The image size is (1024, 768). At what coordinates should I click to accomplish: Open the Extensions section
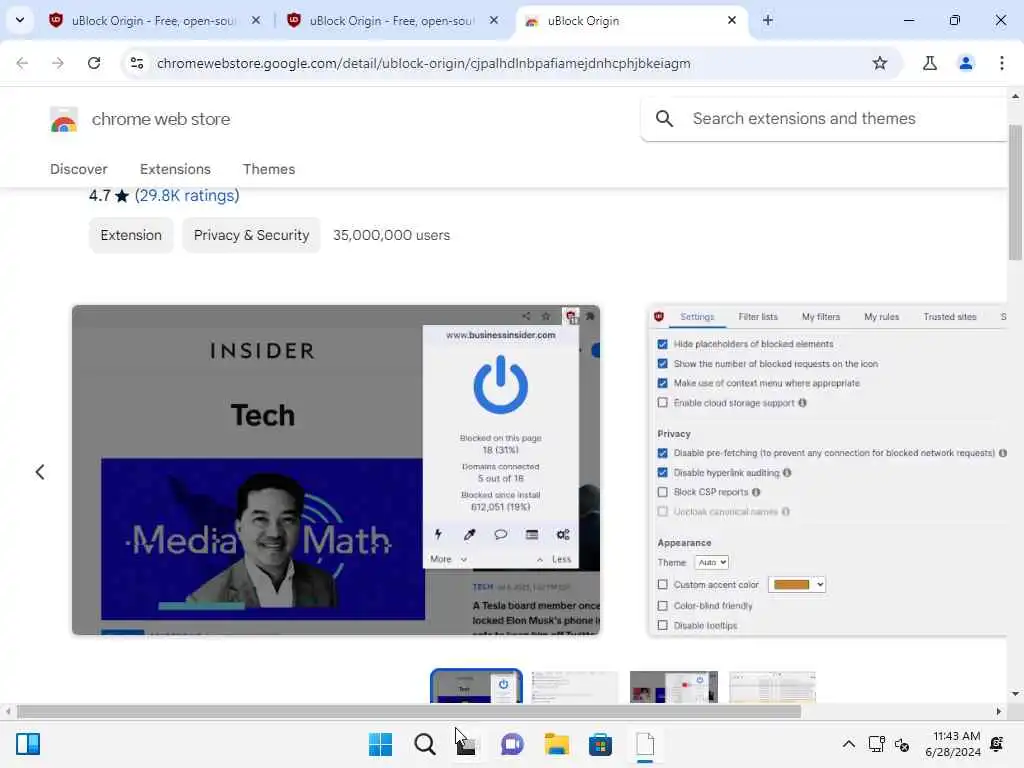(x=175, y=169)
